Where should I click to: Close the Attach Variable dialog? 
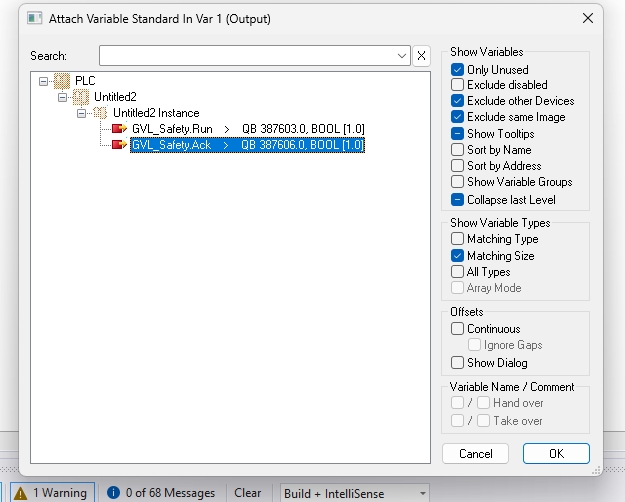click(588, 18)
